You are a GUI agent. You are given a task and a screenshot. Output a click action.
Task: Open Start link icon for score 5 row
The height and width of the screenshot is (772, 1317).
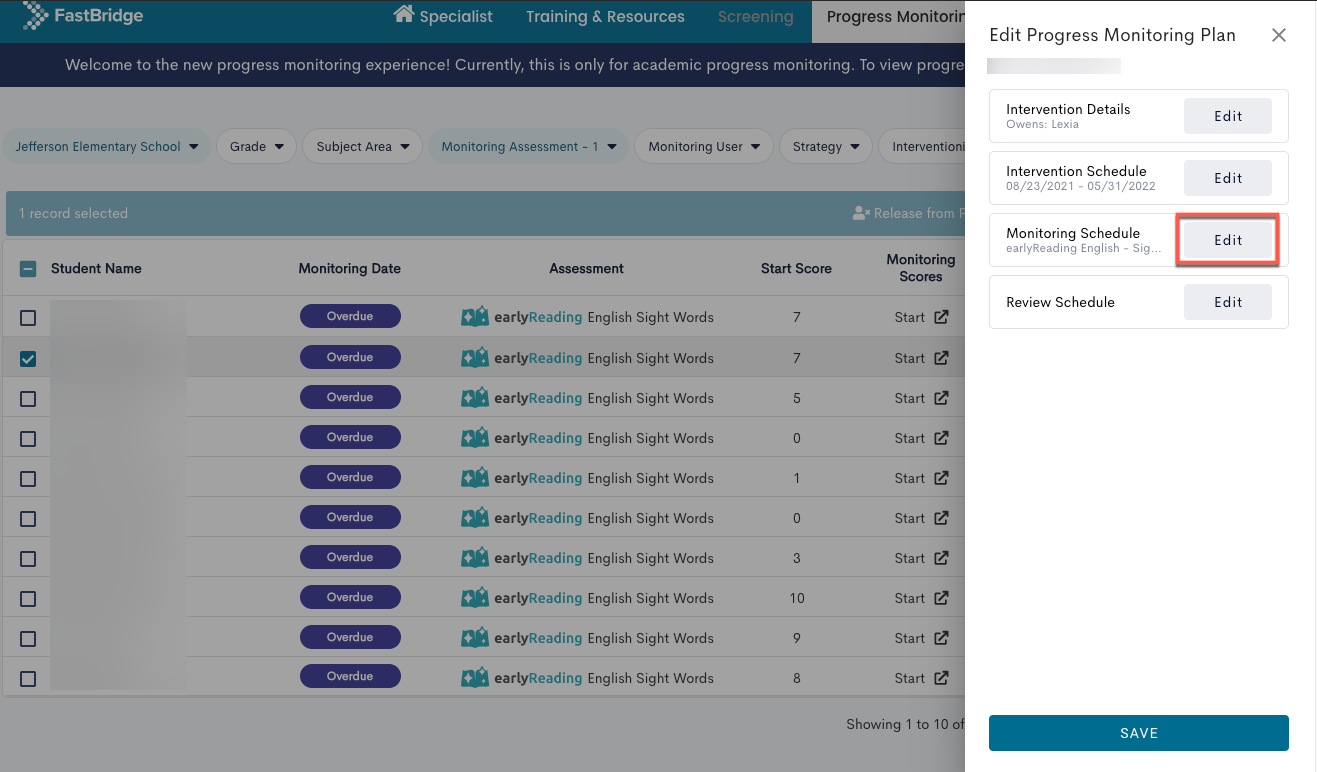(941, 398)
